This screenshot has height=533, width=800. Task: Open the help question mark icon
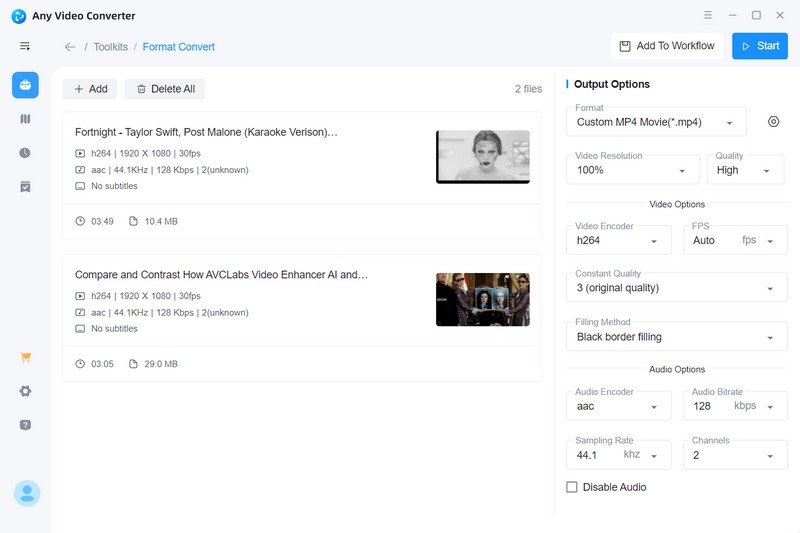[x=25, y=425]
